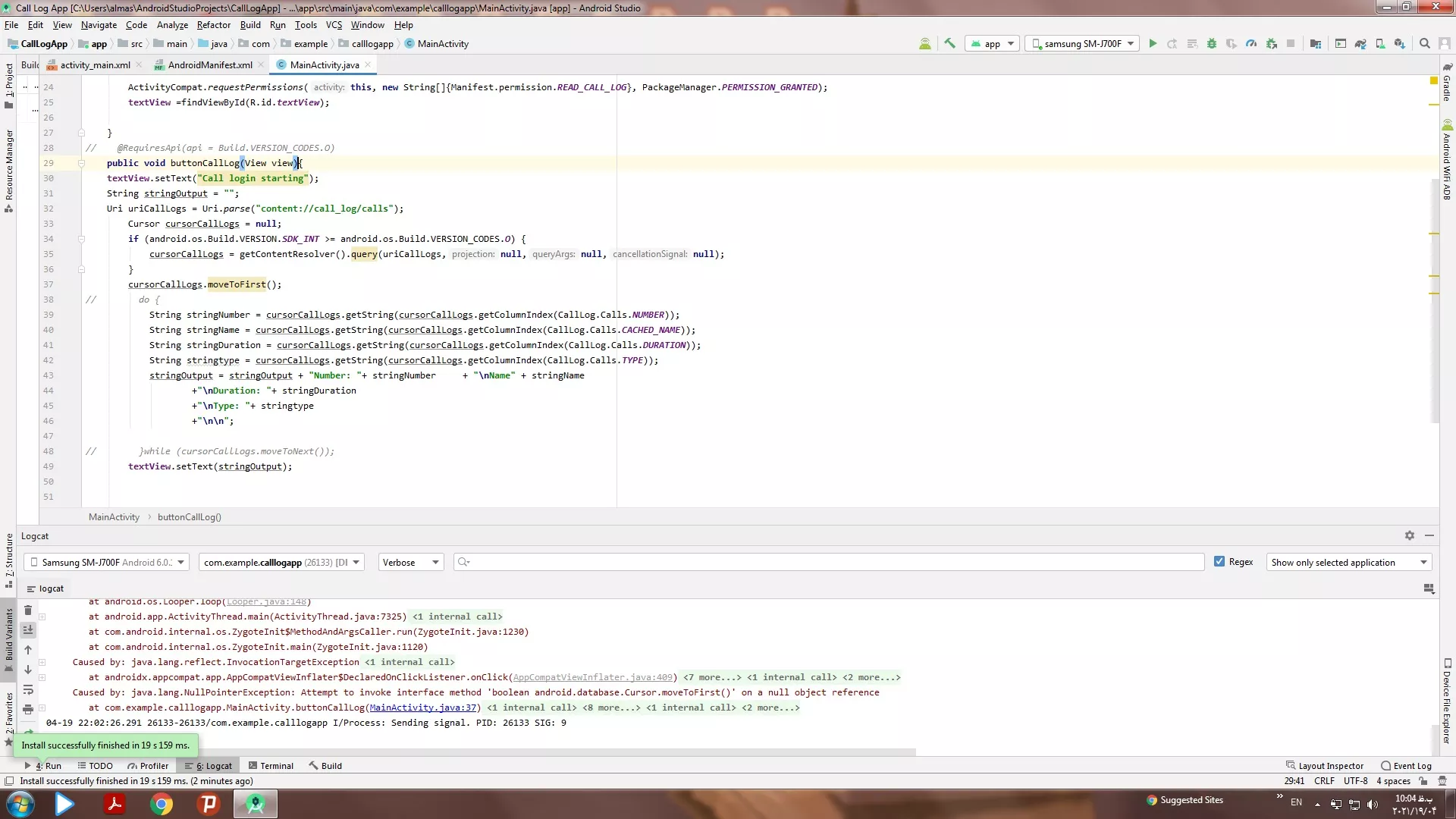Open the Android profiler gauge icon
This screenshot has height=819, width=1456.
point(1251,44)
